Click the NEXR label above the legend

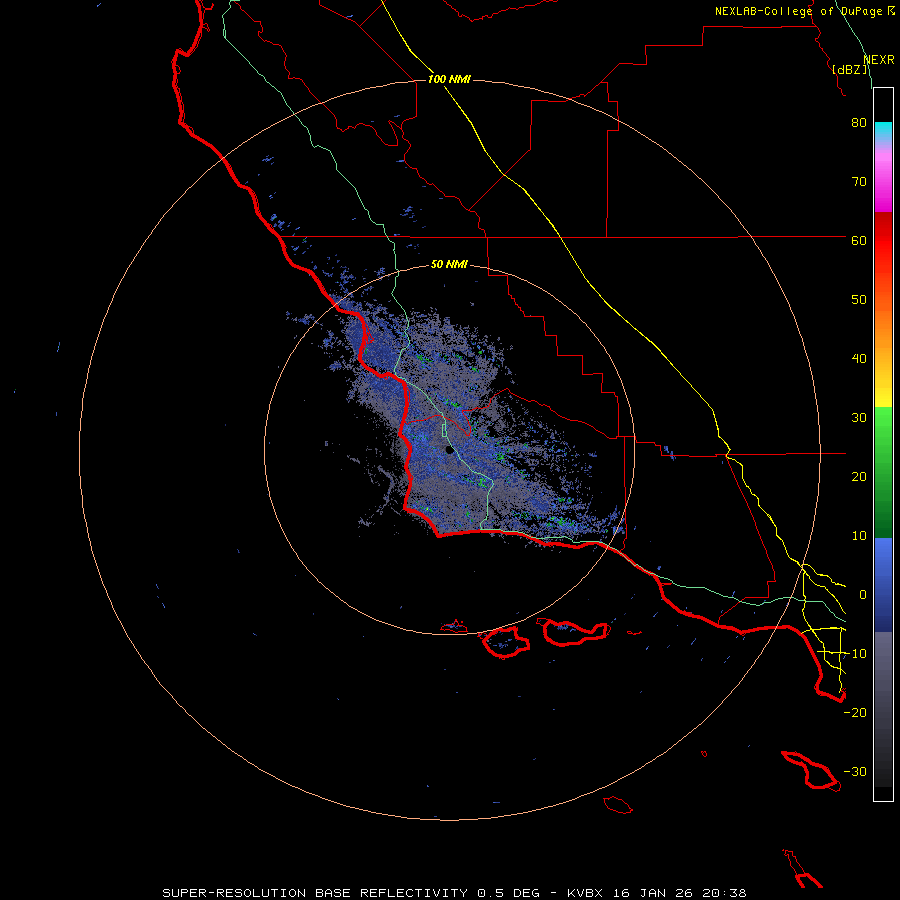879,60
